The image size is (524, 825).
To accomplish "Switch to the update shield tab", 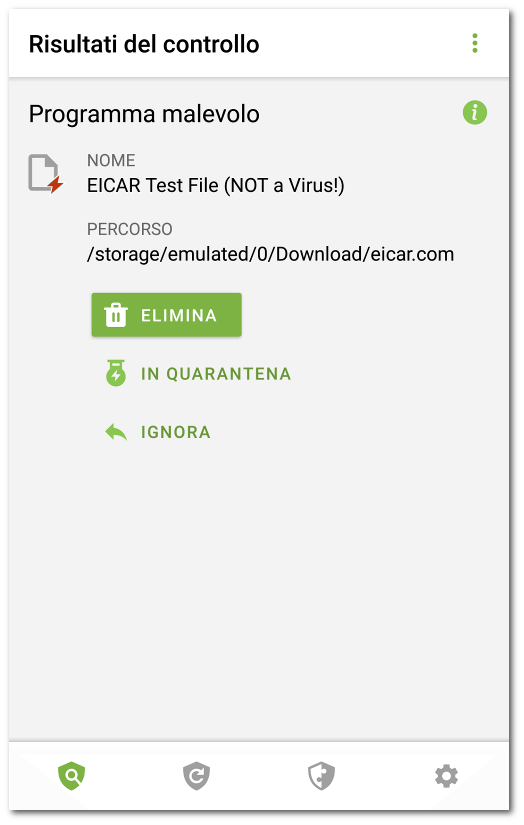I will pyautogui.click(x=196, y=776).
